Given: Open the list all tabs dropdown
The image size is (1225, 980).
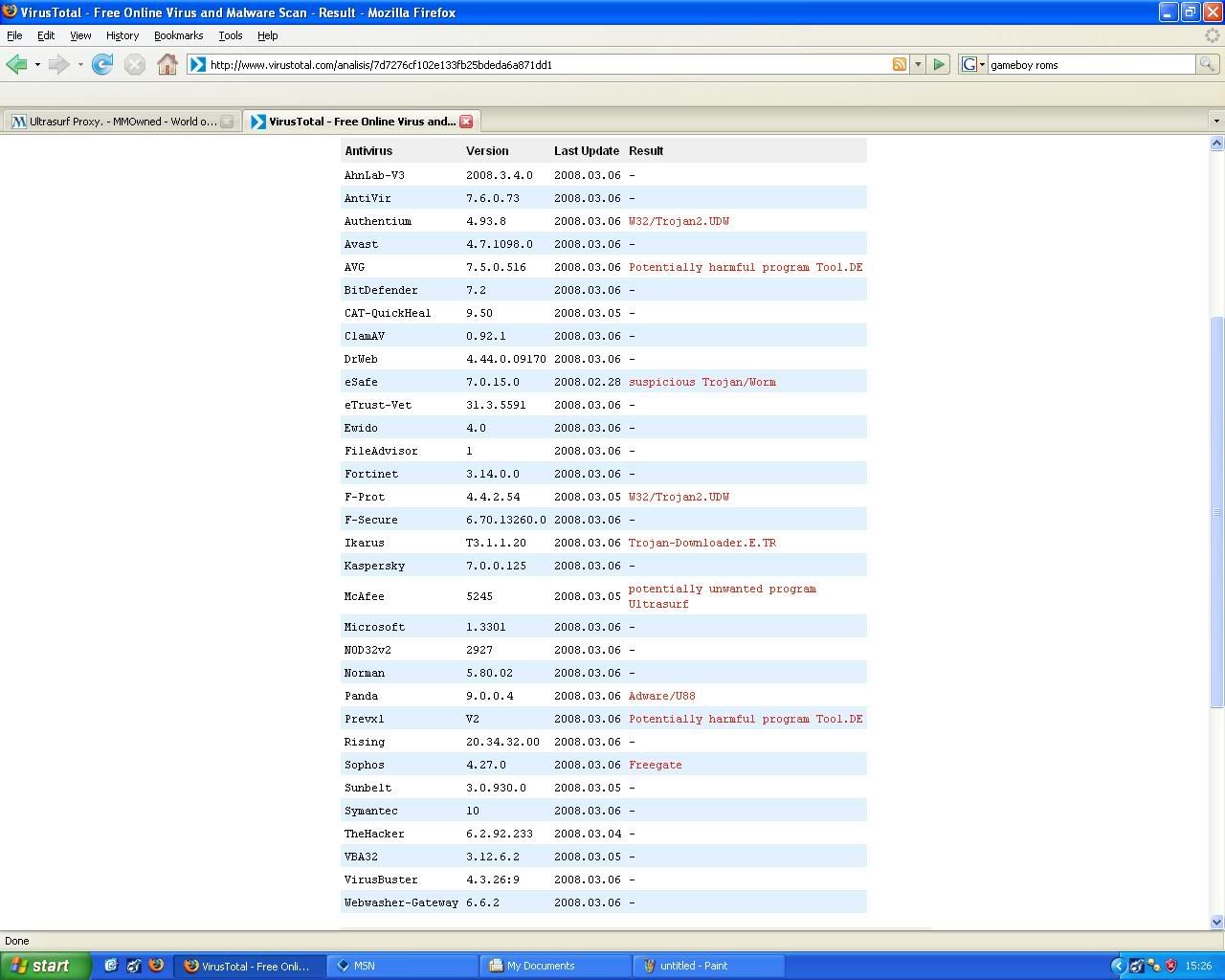Looking at the screenshot, I should tap(1216, 122).
